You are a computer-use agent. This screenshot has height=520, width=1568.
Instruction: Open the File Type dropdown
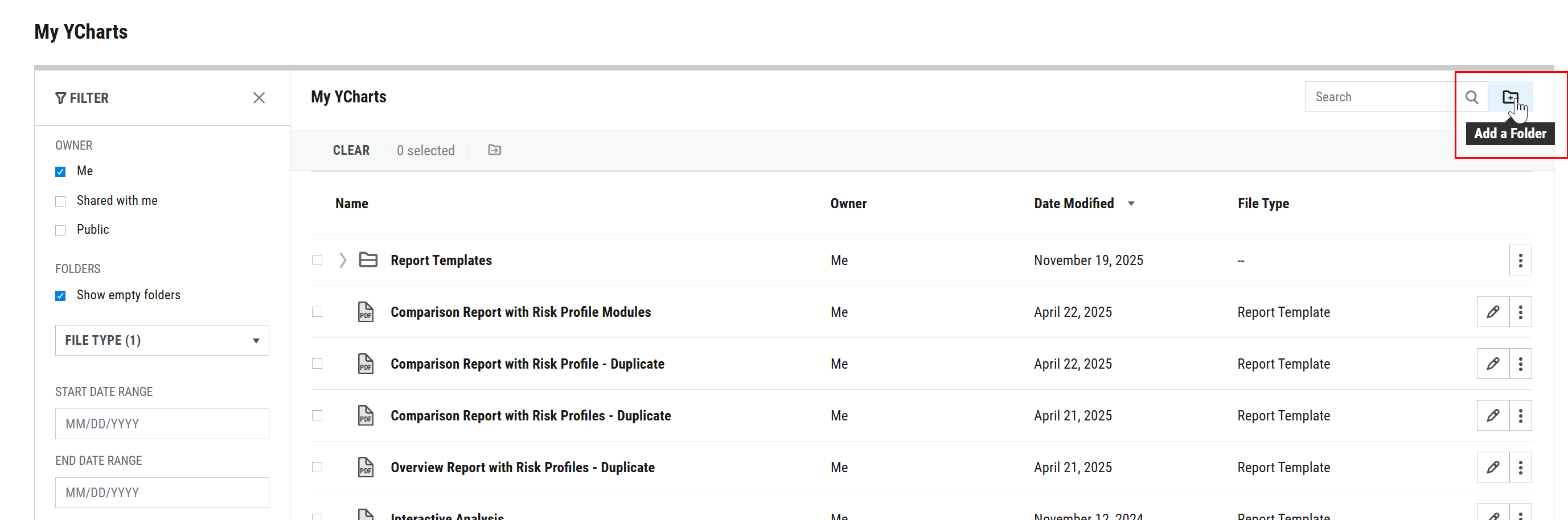162,341
